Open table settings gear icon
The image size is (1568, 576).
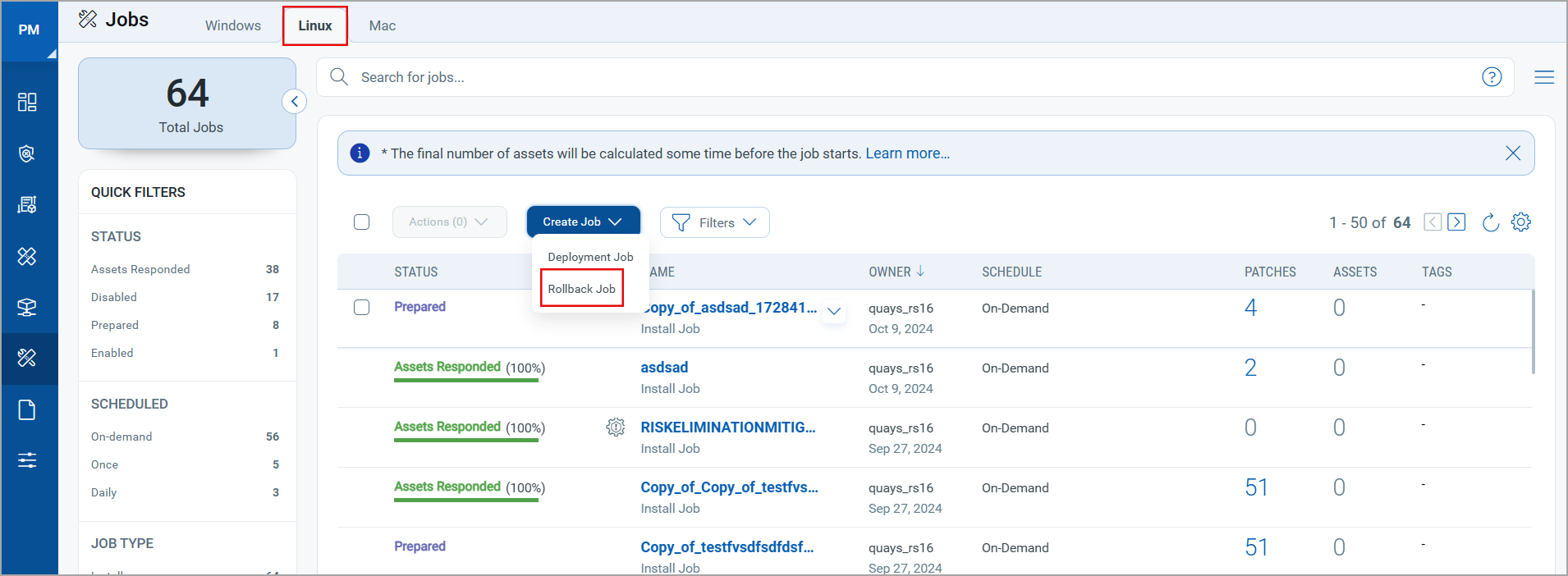tap(1521, 222)
